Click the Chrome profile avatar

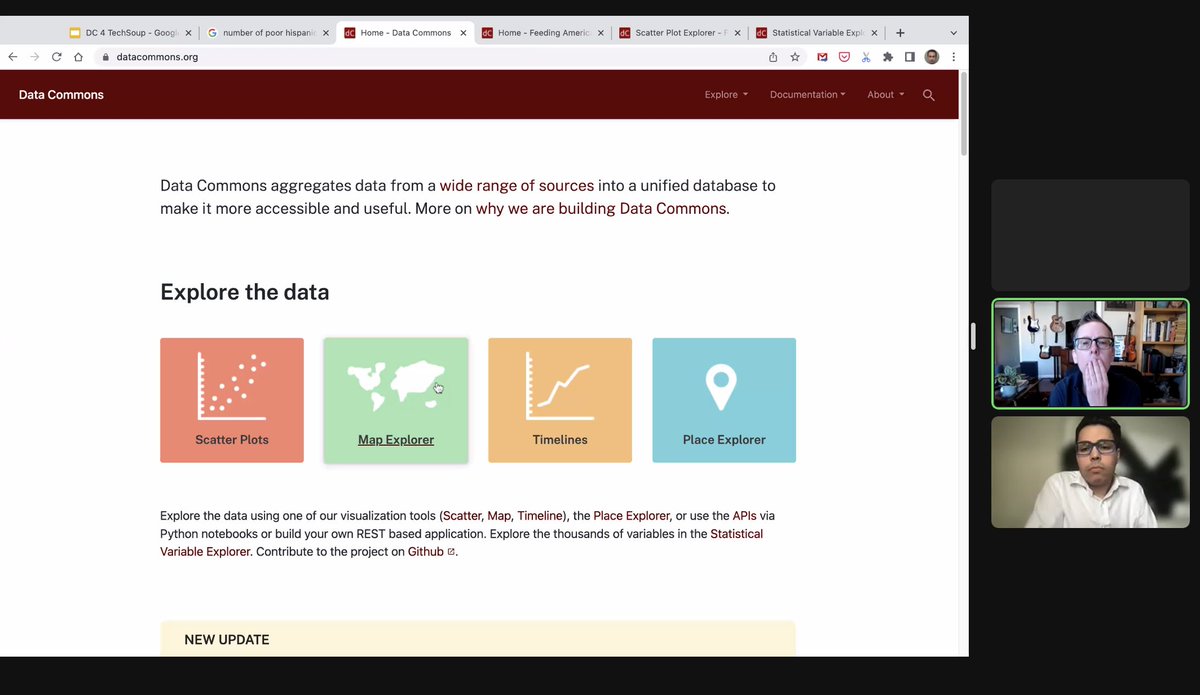tap(932, 57)
